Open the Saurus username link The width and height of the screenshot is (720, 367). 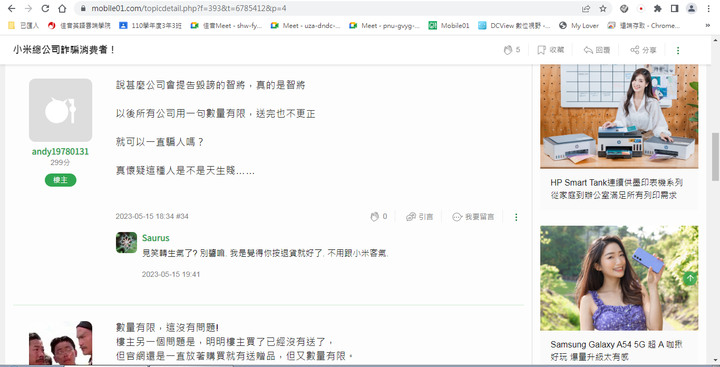pos(156,238)
